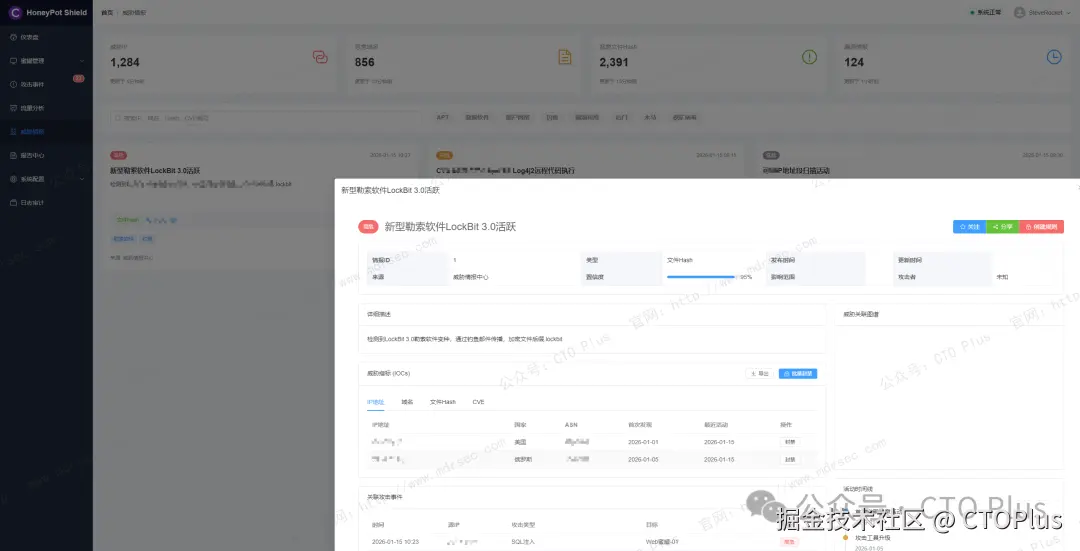Switch to the CVE tab
Image resolution: width=1080 pixels, height=551 pixels.
[x=478, y=402]
